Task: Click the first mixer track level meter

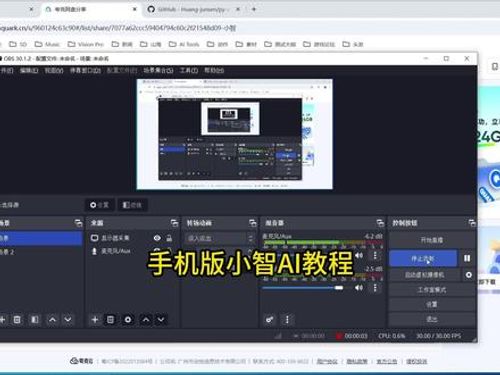Action: (323, 243)
